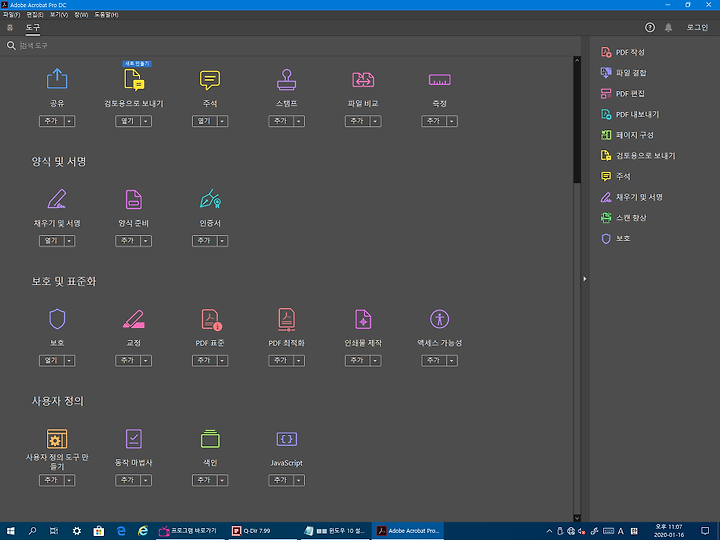
Task: Open 스캔 향상 in the right sidebar
Action: [624, 217]
